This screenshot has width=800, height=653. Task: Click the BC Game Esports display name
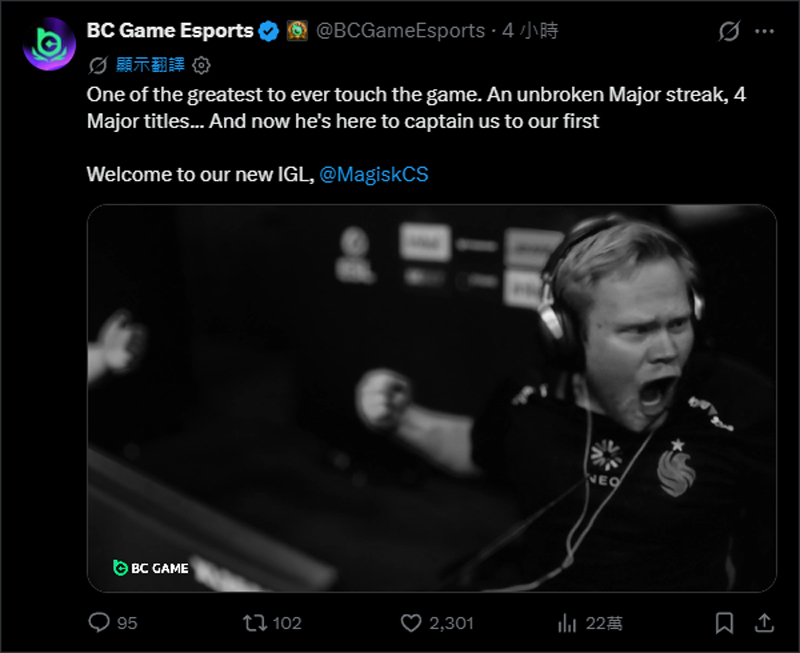170,31
